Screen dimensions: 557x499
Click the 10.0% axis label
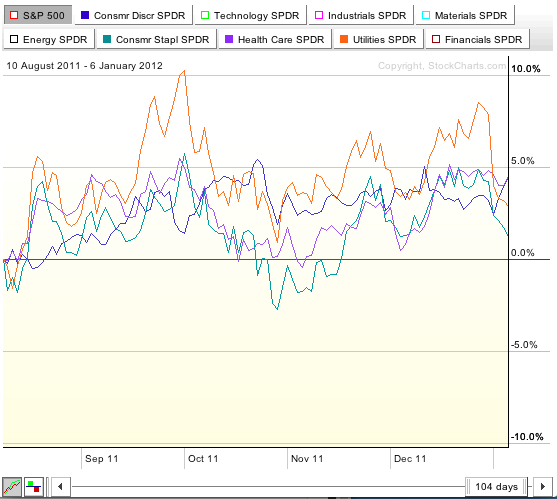[x=526, y=69]
